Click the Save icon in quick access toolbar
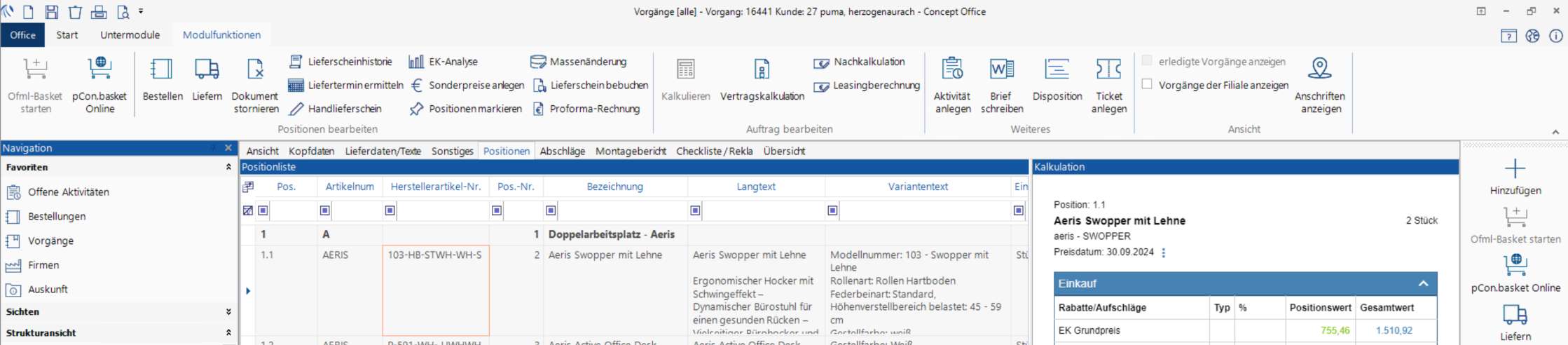 51,12
